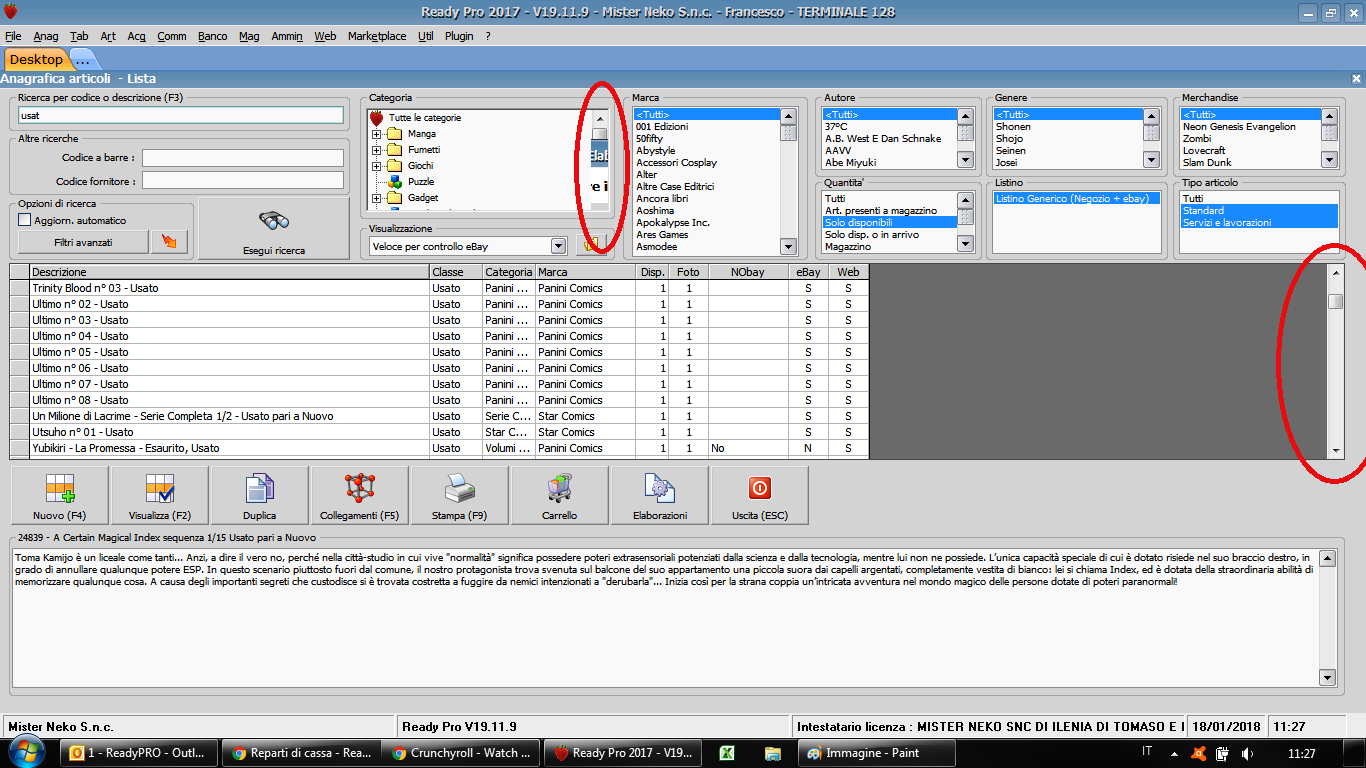The height and width of the screenshot is (768, 1366).
Task: Focus the Ricerca per codice o descrizione field
Action: pyautogui.click(x=181, y=115)
